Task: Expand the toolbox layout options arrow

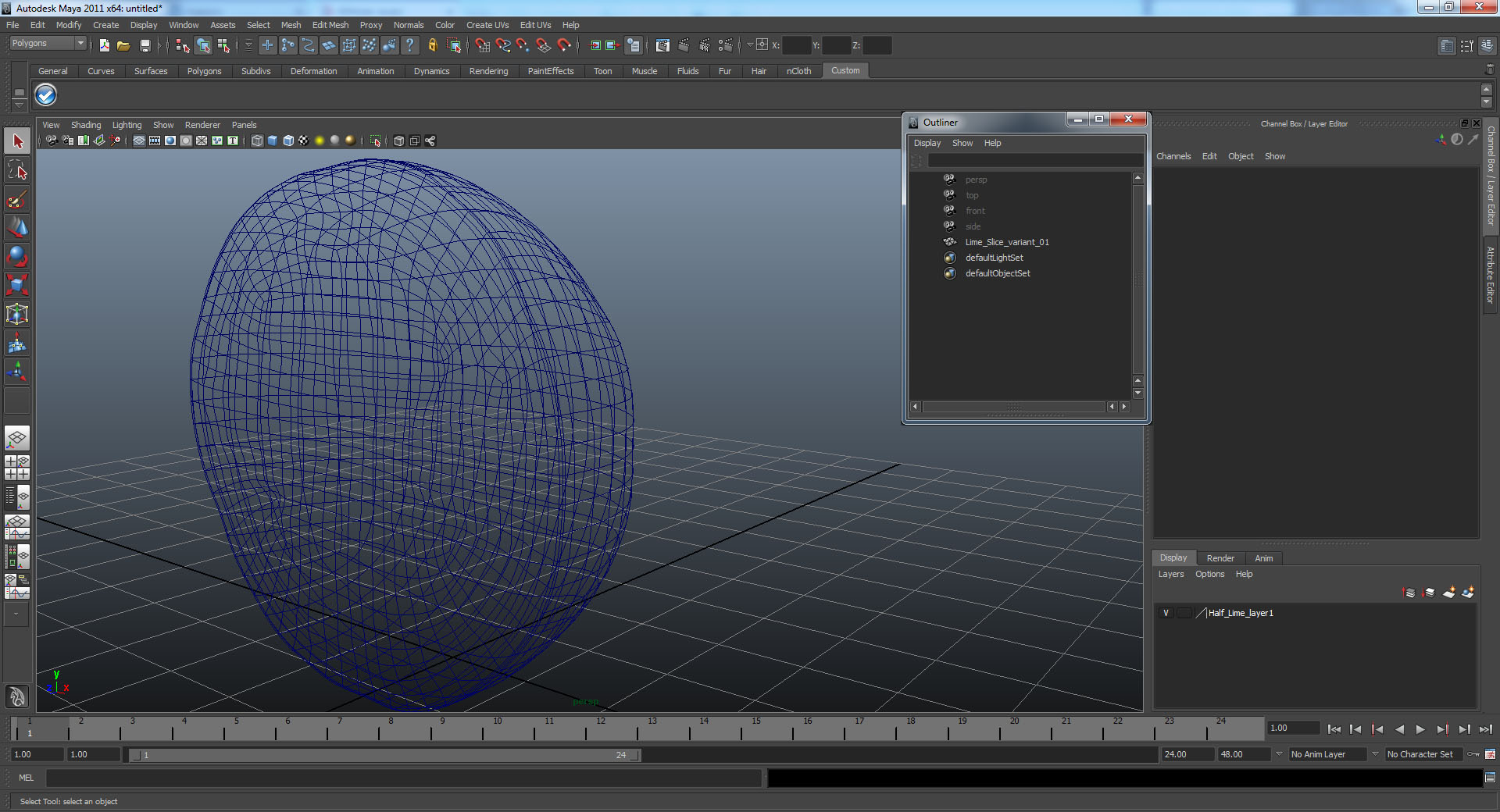Action: [17, 614]
